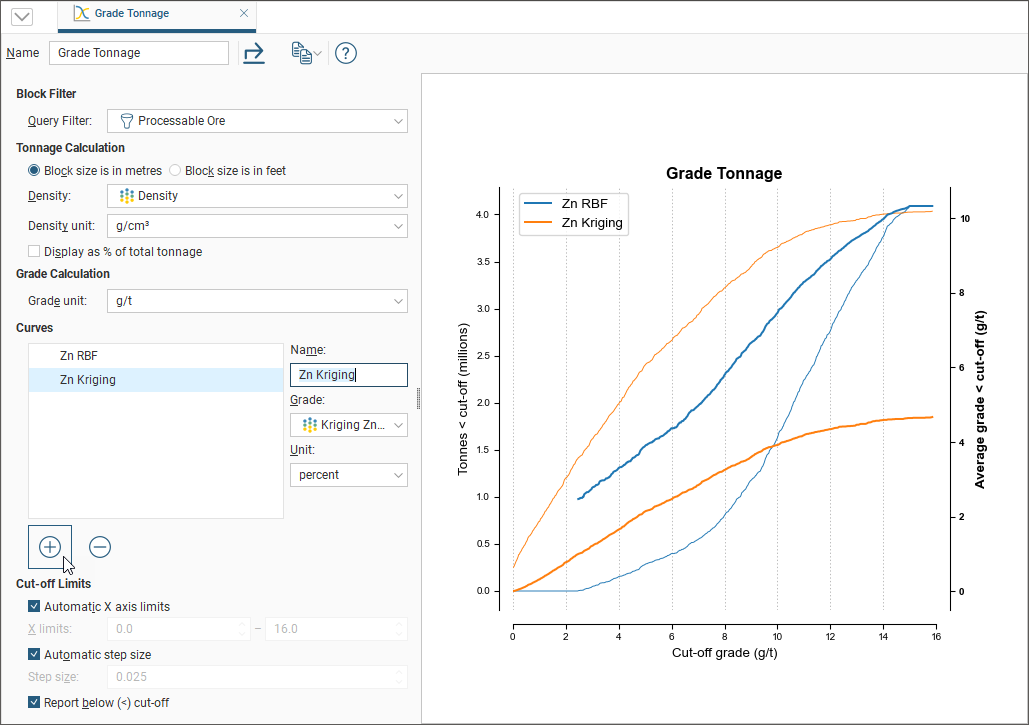Screen dimensions: 1029x725
Task: Switch to the Grade Tonnage tab
Action: [131, 14]
